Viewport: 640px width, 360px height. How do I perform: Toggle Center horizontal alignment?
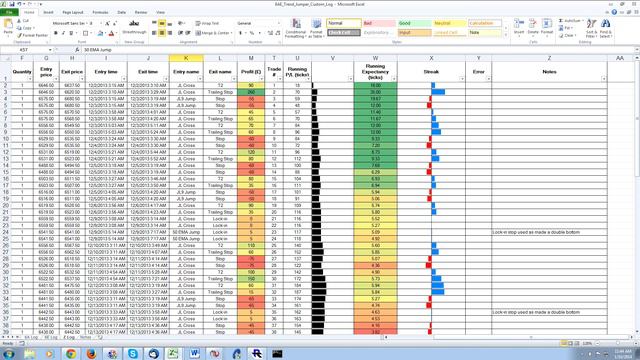(x=162, y=33)
